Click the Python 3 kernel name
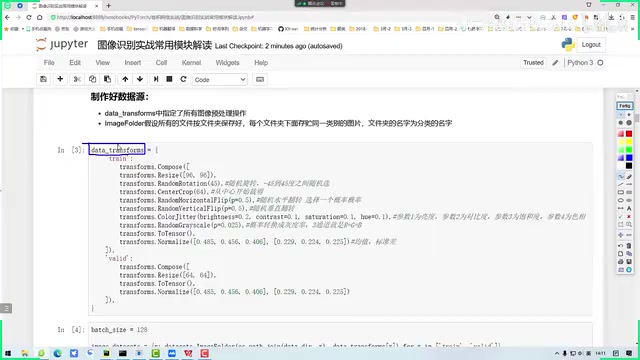640x360 pixels. [580, 62]
